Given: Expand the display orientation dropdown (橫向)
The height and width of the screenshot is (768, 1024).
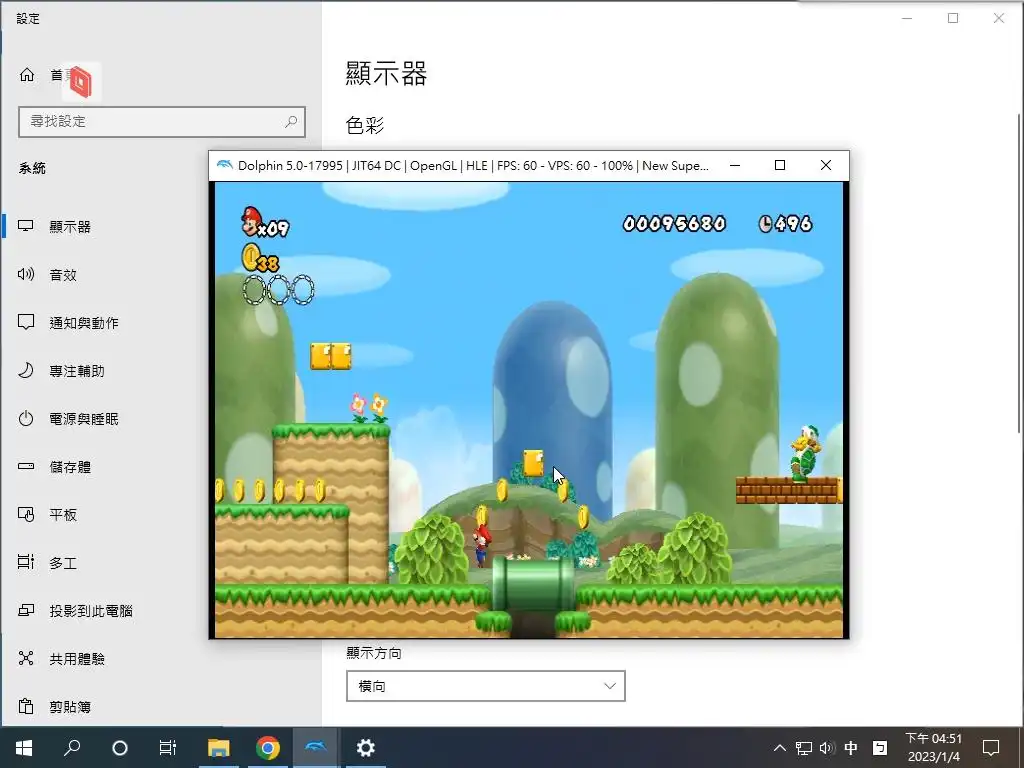Looking at the screenshot, I should [x=485, y=686].
